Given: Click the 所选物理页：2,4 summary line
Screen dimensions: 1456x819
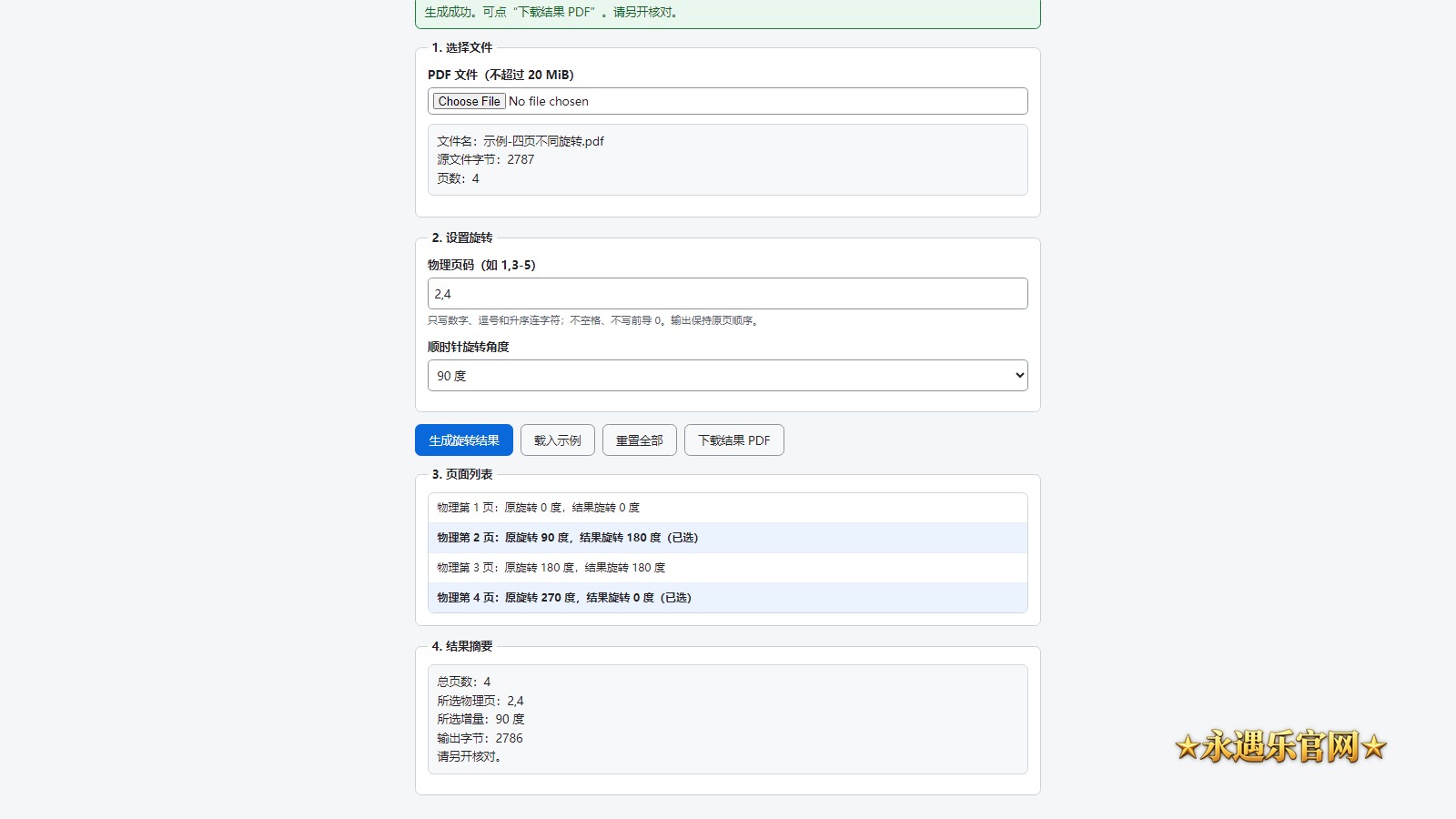Looking at the screenshot, I should click(x=480, y=701).
